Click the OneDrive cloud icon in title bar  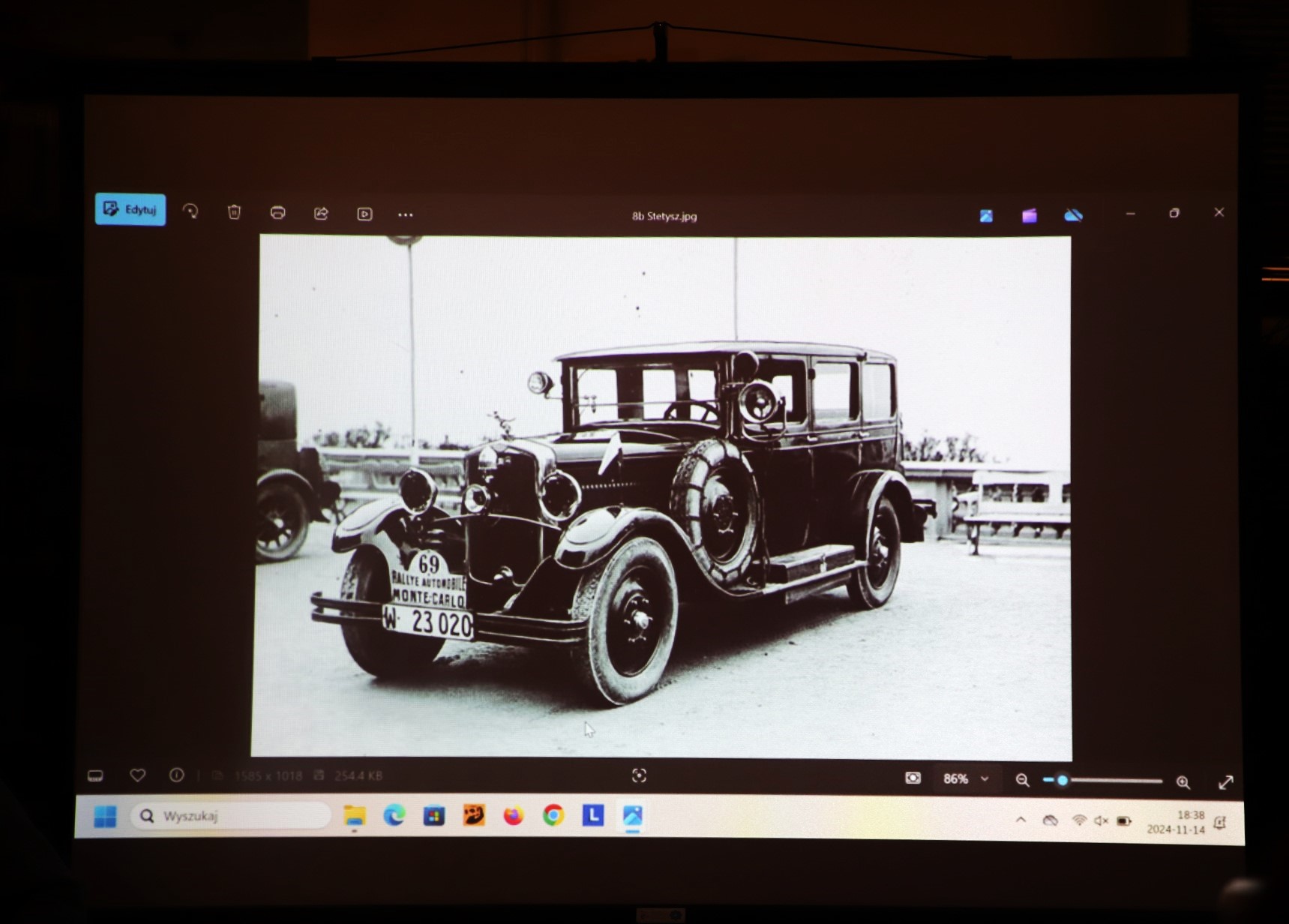(x=1074, y=216)
